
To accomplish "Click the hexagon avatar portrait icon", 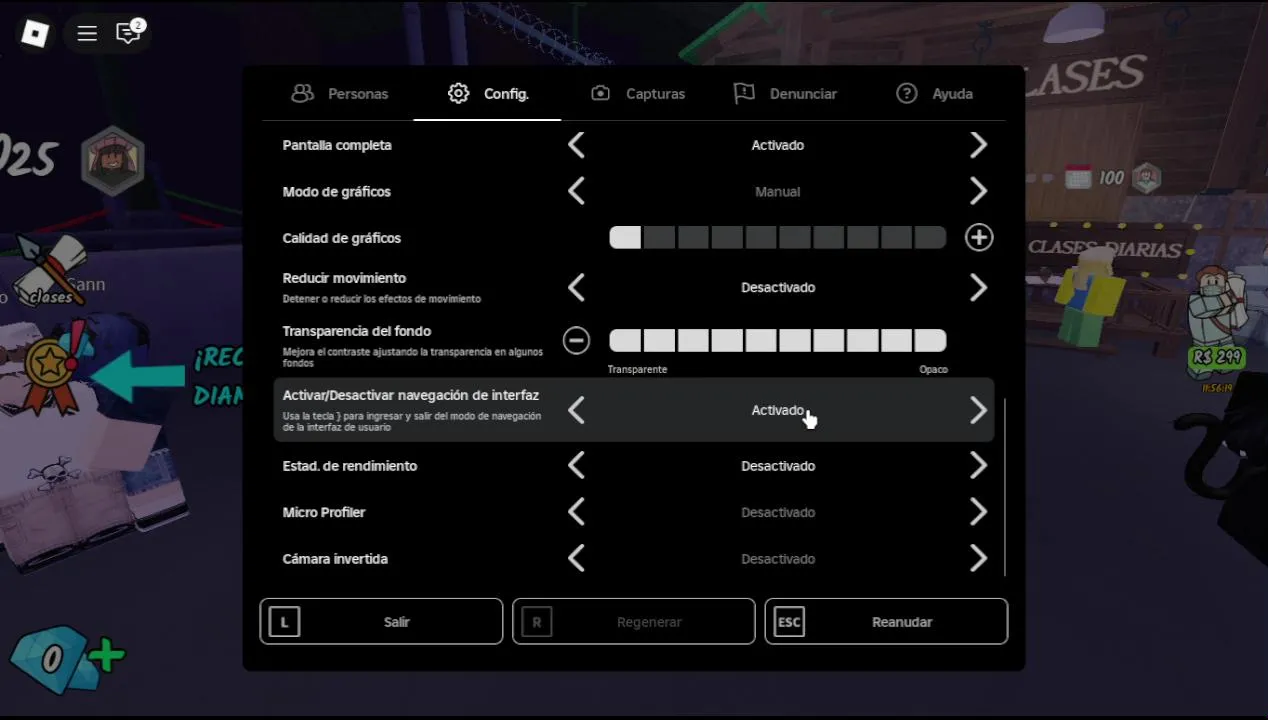I will (113, 160).
